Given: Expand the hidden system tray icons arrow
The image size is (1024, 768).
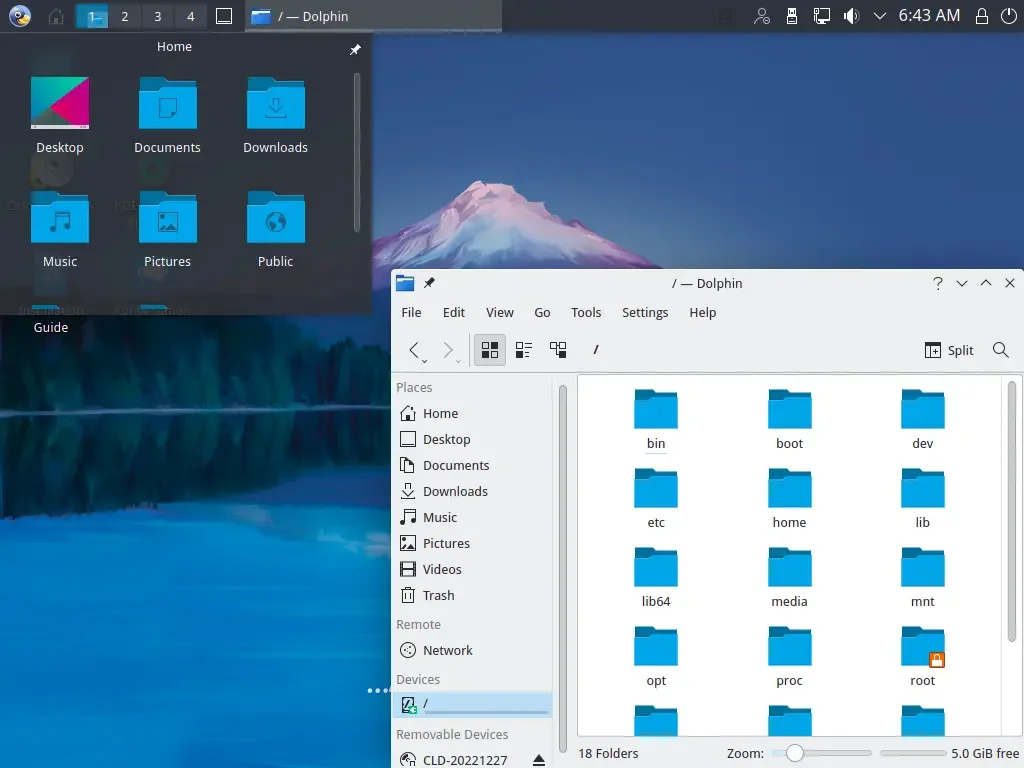Looking at the screenshot, I should pyautogui.click(x=880, y=16).
